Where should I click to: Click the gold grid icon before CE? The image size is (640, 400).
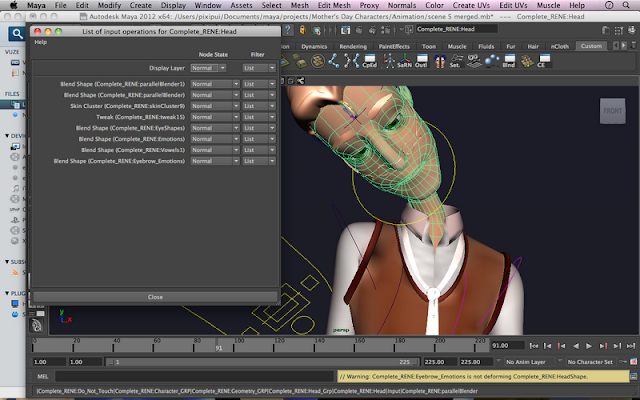pos(527,61)
